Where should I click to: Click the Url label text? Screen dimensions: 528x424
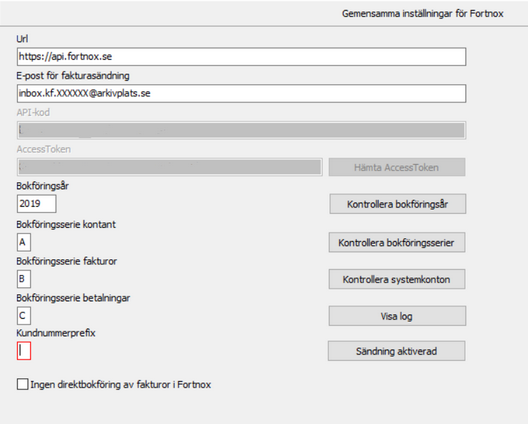coord(22,39)
